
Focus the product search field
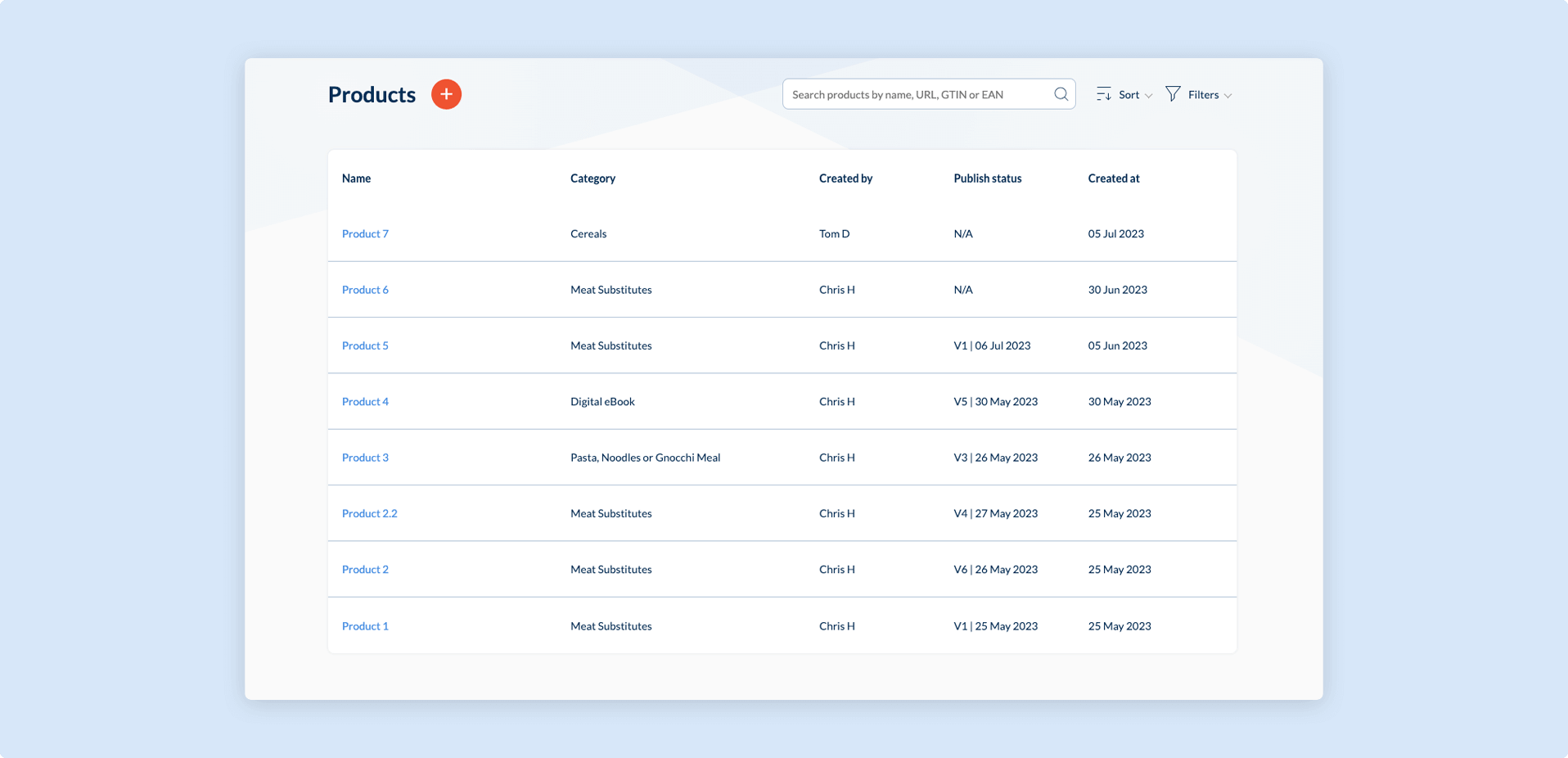pyautogui.click(x=929, y=94)
